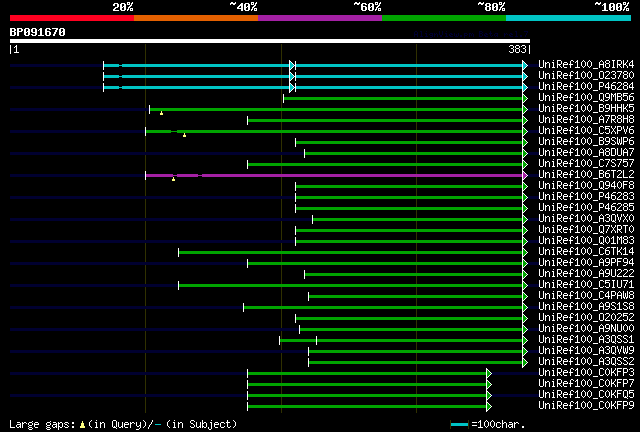Viewport: 640px width, 432px height.
Task: Select the UniRef100_A9PF94 label
Action: click(586, 263)
